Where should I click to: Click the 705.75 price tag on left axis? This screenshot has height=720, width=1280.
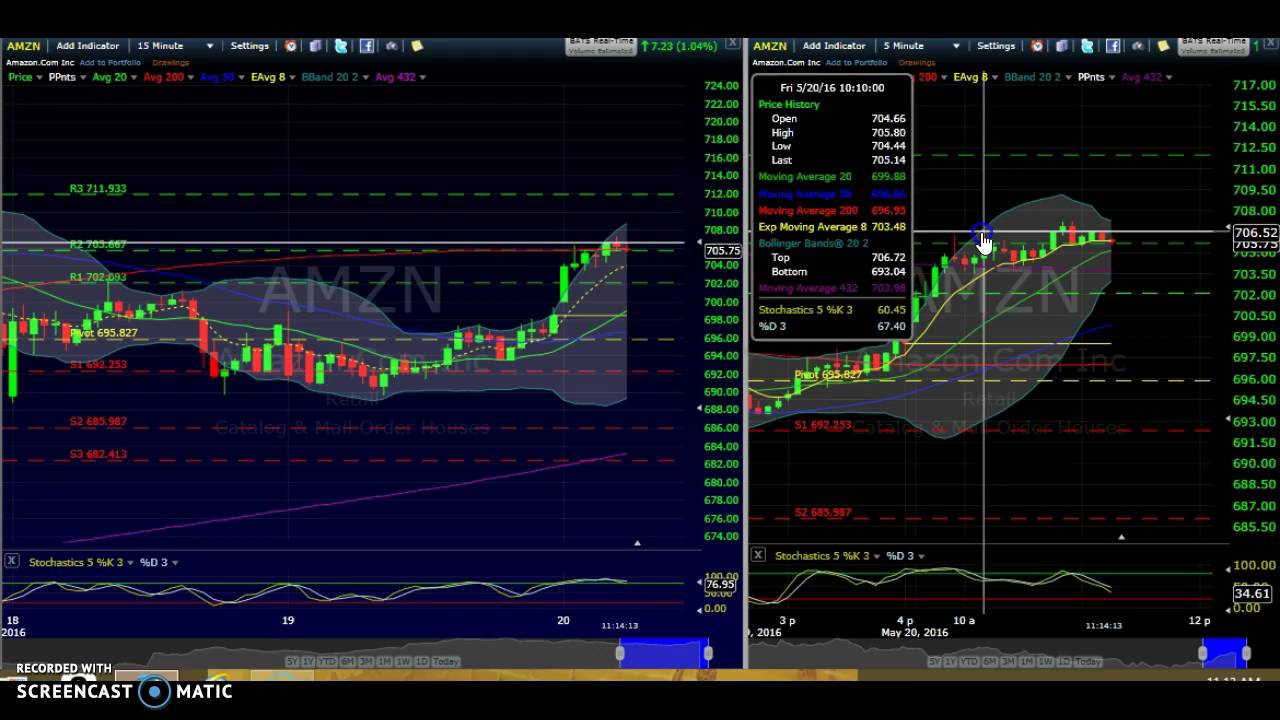[722, 251]
